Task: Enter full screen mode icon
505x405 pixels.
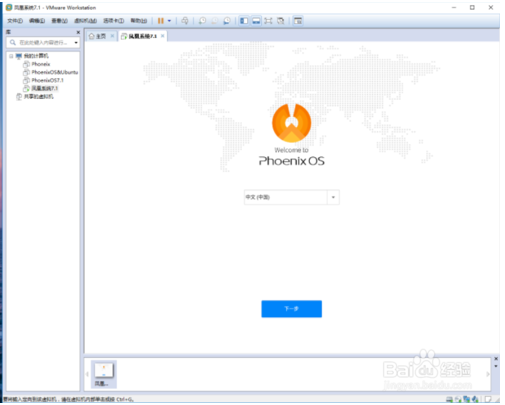Action: (268, 21)
